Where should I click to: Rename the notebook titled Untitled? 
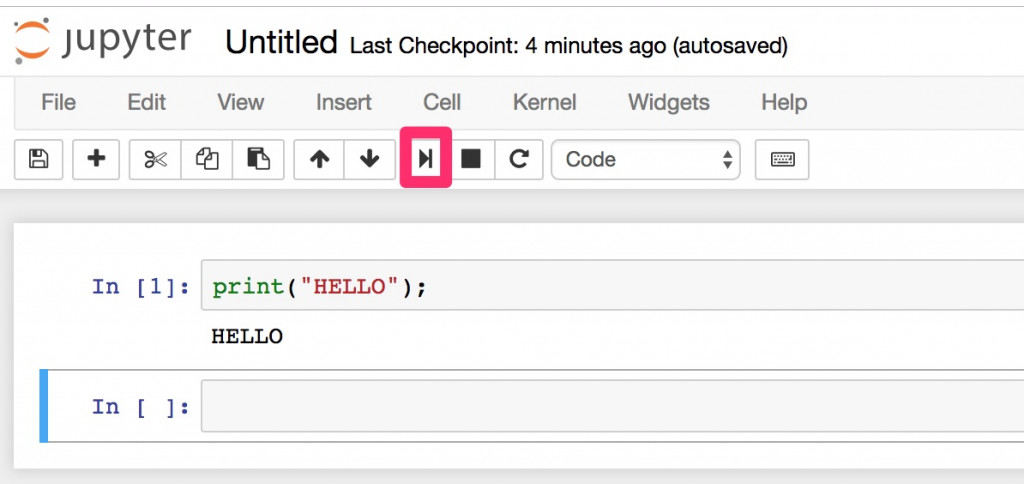click(281, 42)
